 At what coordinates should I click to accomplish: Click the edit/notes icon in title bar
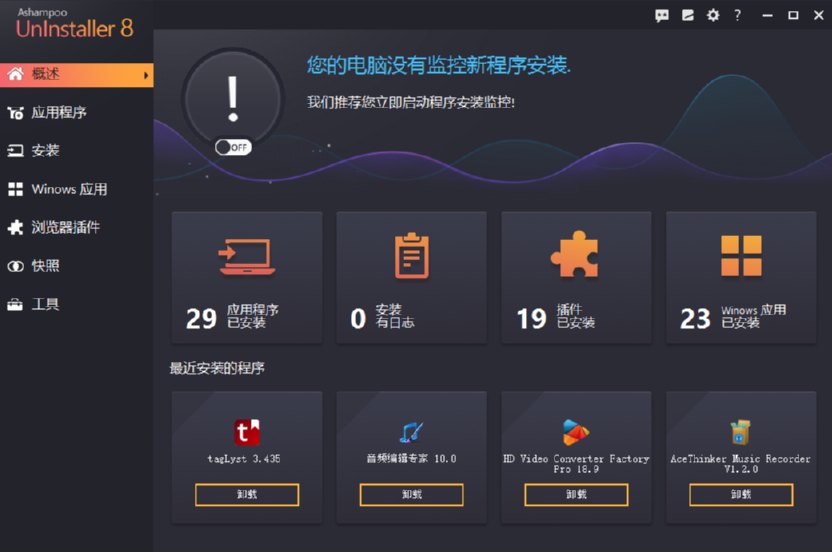click(x=688, y=15)
